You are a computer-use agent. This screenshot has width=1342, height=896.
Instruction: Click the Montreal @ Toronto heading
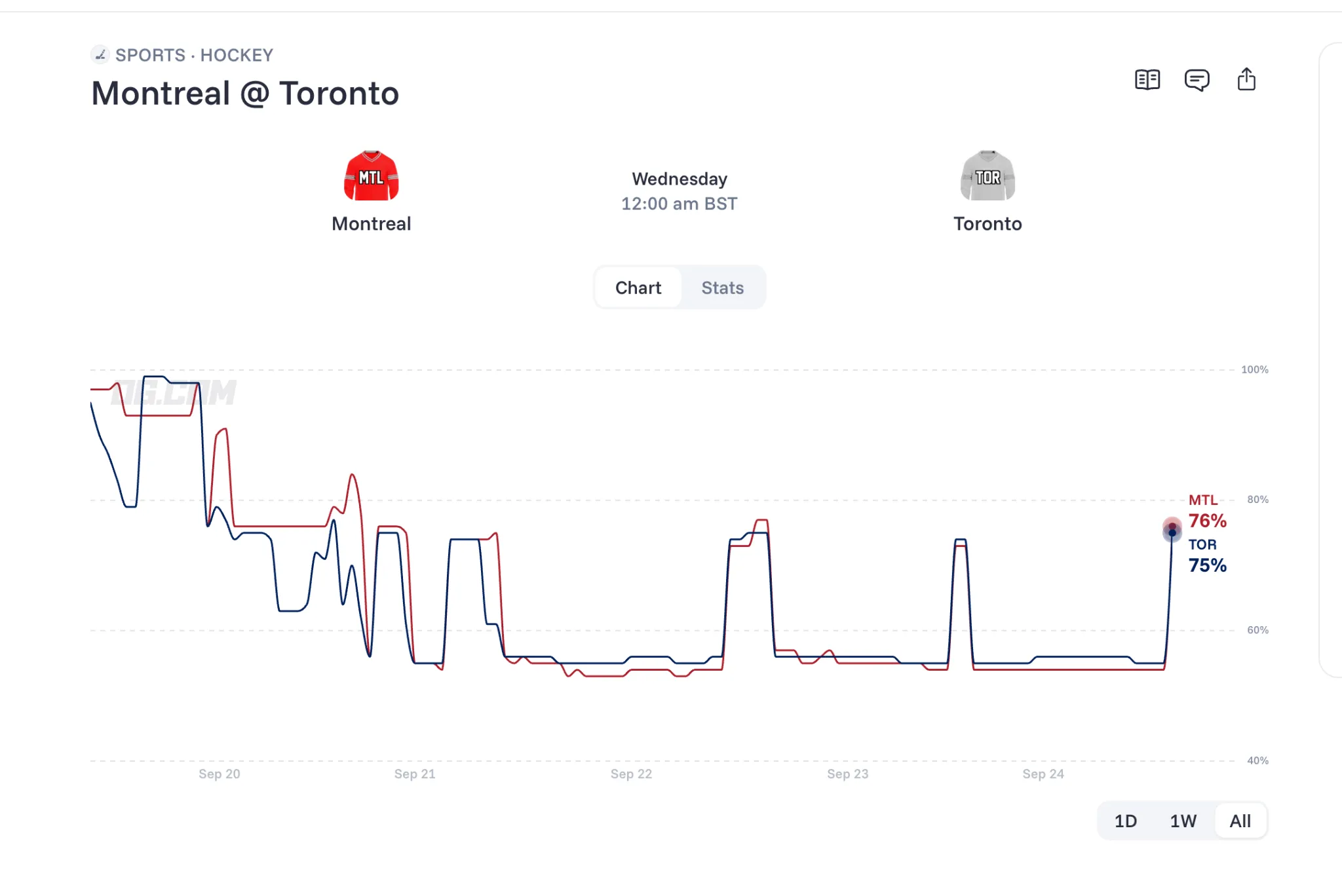point(245,93)
